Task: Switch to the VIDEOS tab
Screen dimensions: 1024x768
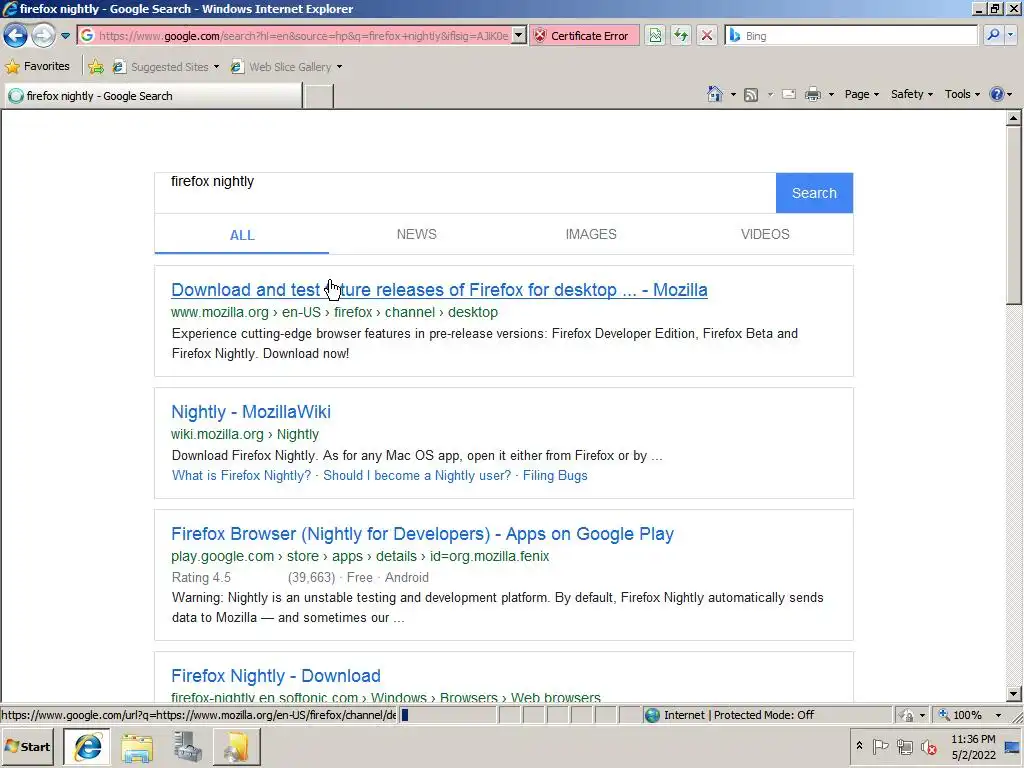Action: 765,234
